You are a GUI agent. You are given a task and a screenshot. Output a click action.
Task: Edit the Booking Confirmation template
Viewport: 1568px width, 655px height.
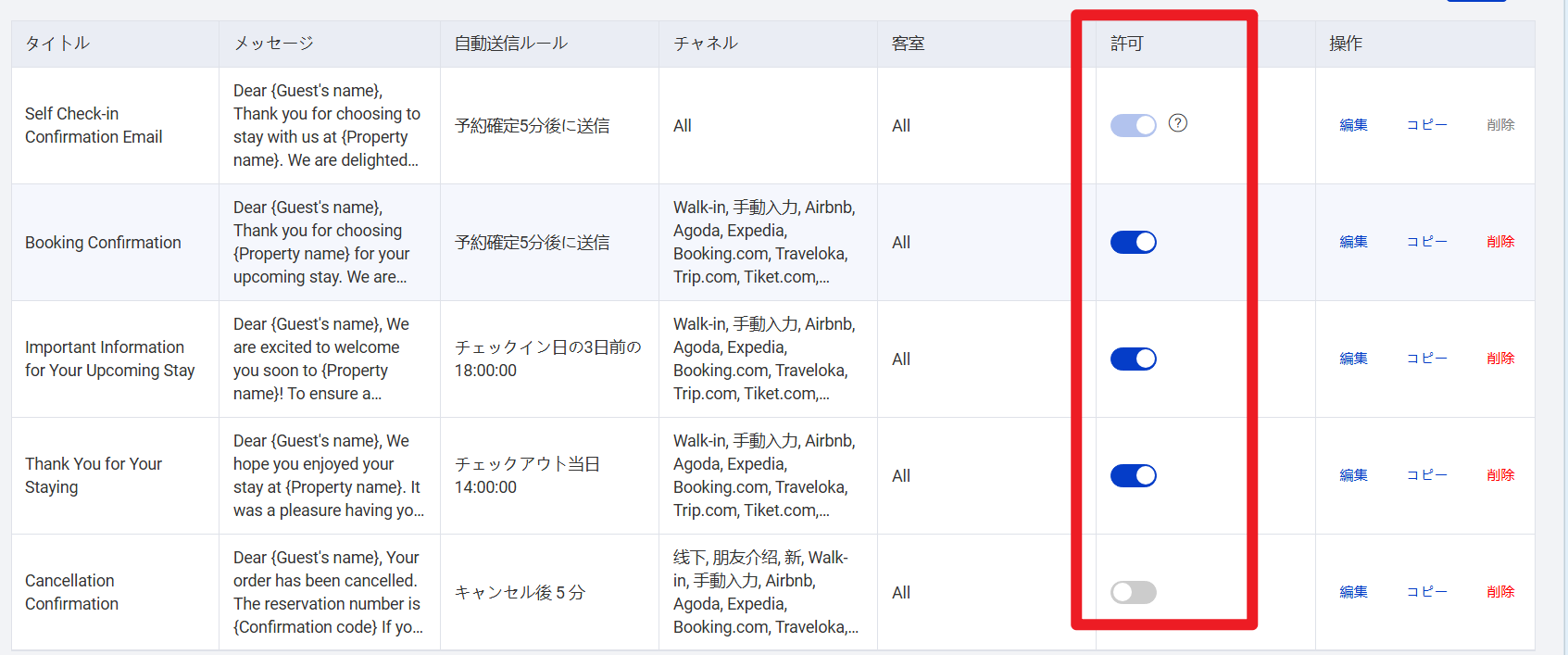click(x=1353, y=242)
